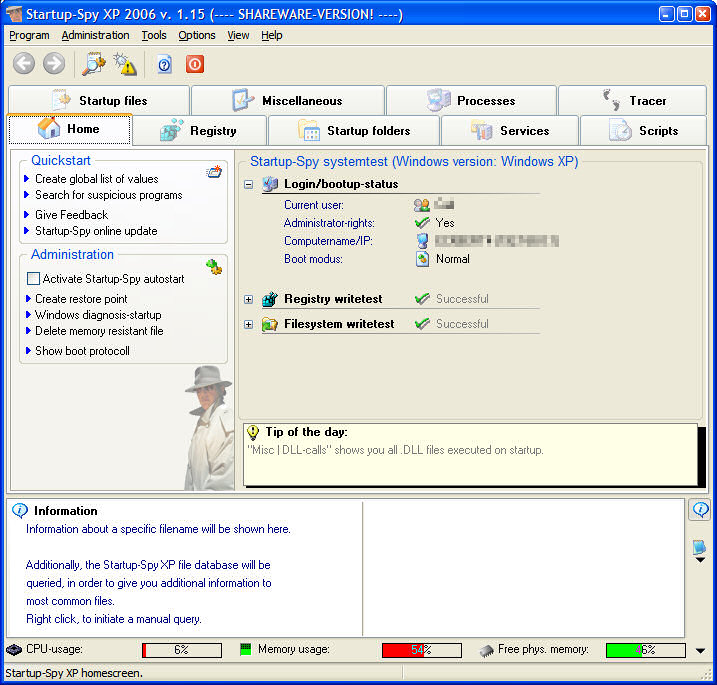
Task: Open the Program menu
Action: point(29,35)
